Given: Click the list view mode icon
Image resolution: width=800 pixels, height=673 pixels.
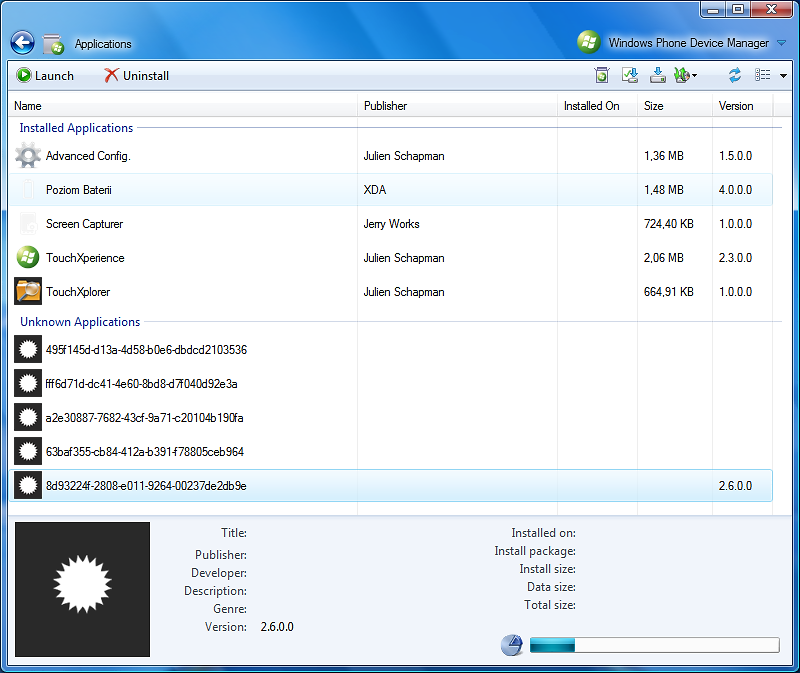Looking at the screenshot, I should pos(763,75).
